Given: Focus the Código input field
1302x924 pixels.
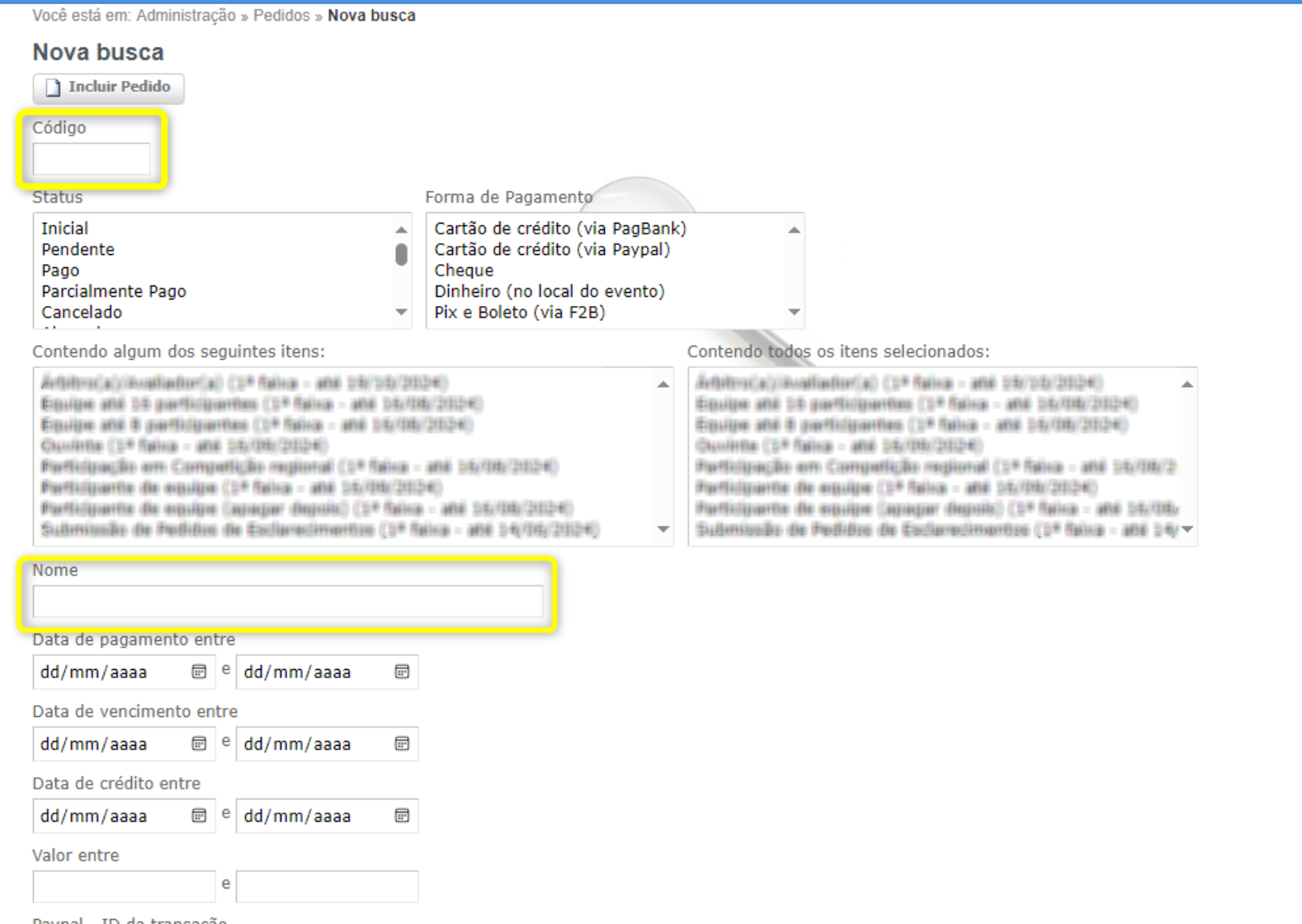Looking at the screenshot, I should pyautogui.click(x=92, y=159).
